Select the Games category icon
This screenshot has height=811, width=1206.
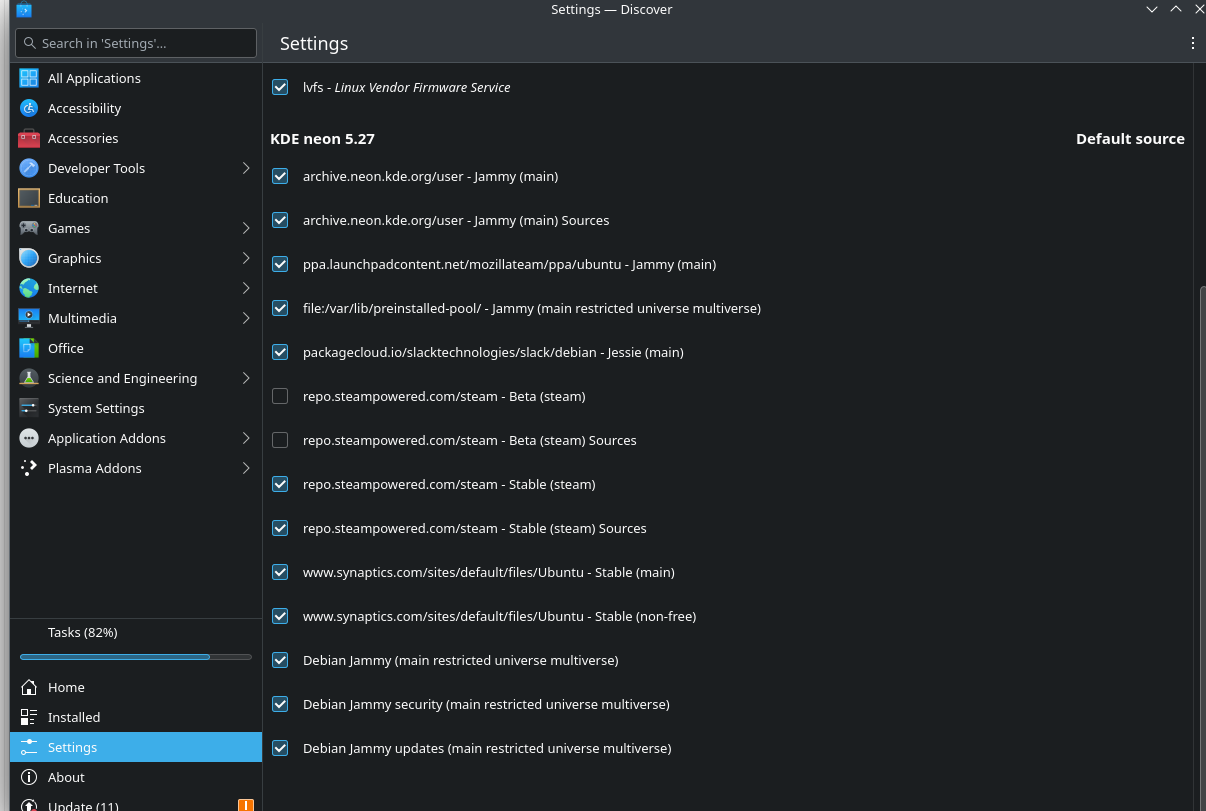[x=29, y=228]
